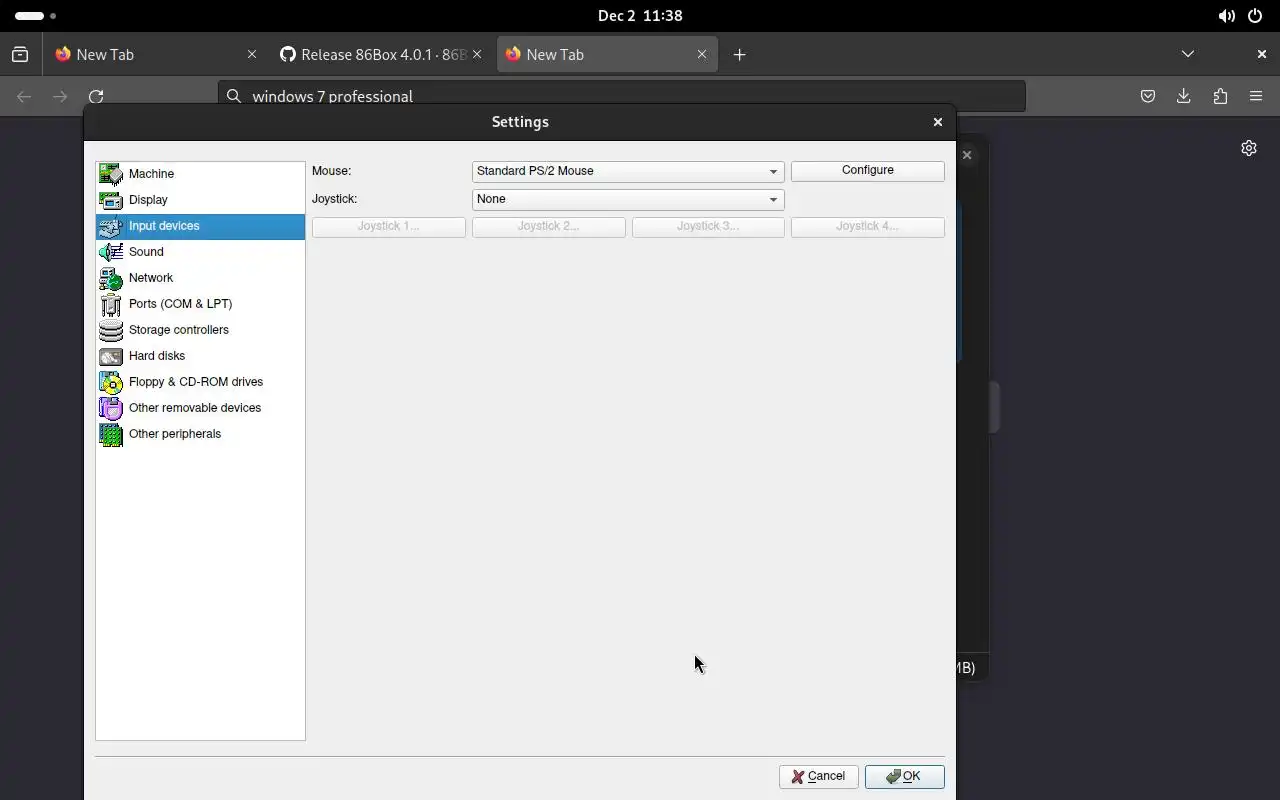This screenshot has width=1280, height=800.
Task: Select Other peripherals label in sidebar
Action: click(x=175, y=434)
